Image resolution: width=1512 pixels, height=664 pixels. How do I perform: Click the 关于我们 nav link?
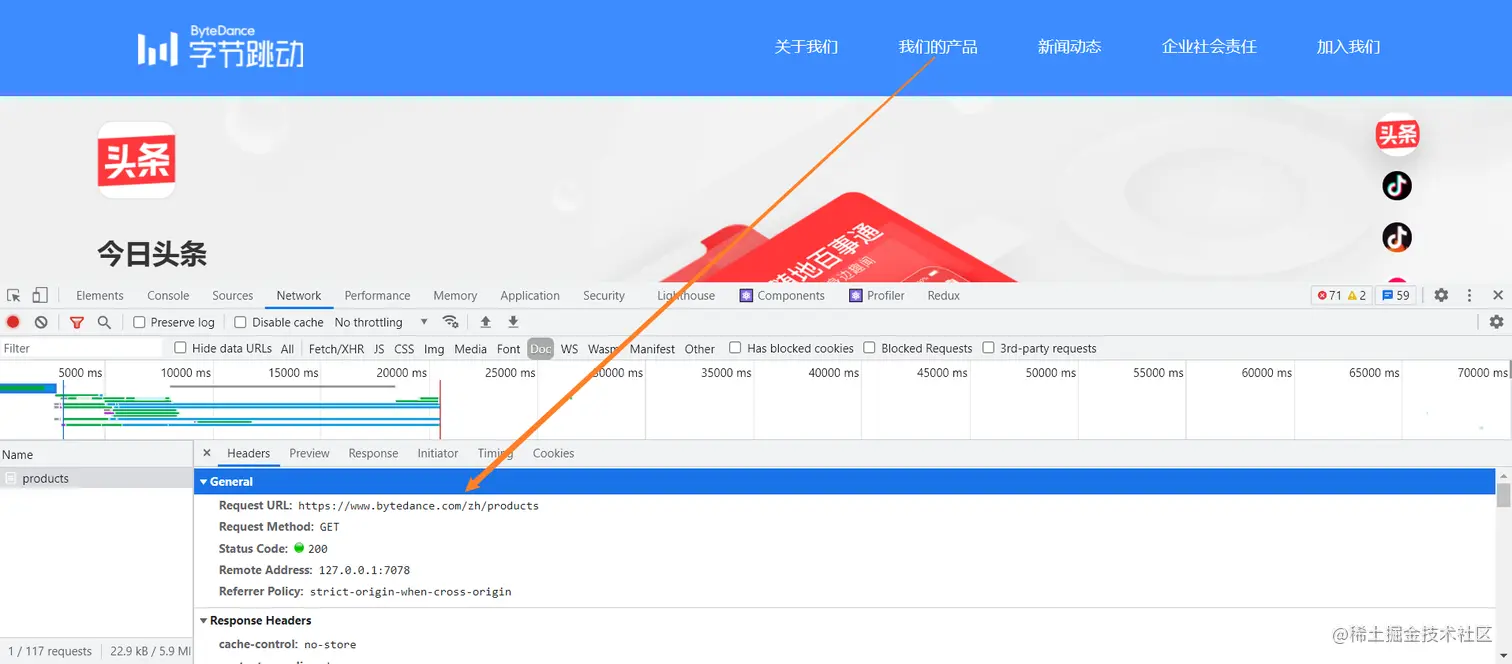pyautogui.click(x=806, y=47)
